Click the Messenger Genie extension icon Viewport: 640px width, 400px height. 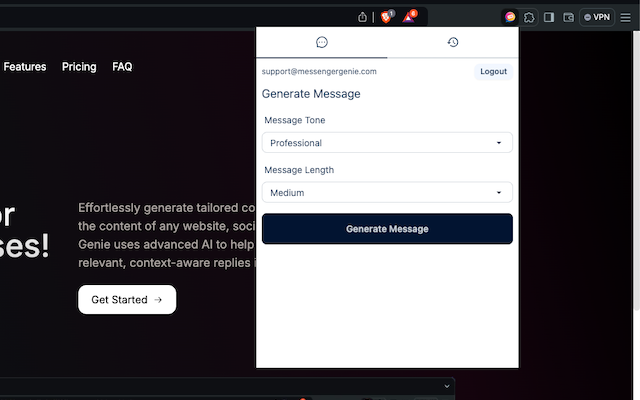(x=509, y=17)
